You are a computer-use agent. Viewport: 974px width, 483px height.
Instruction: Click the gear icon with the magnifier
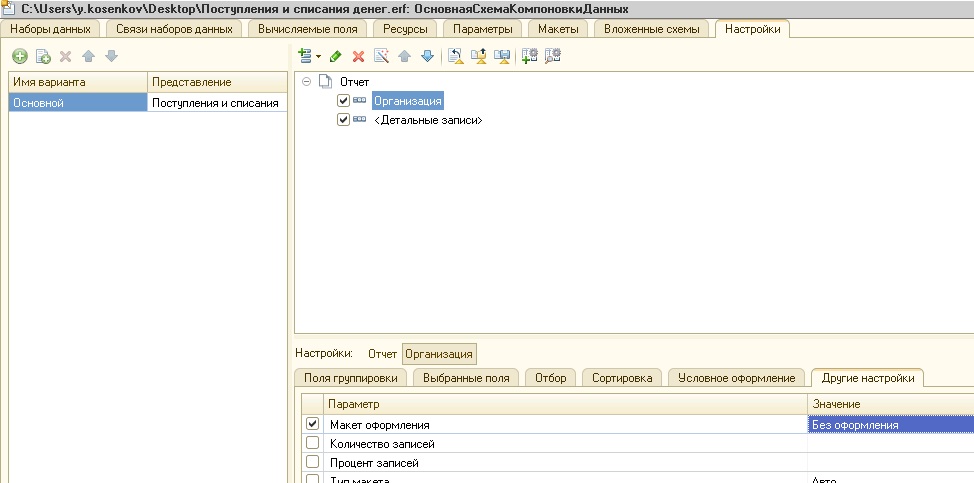552,56
